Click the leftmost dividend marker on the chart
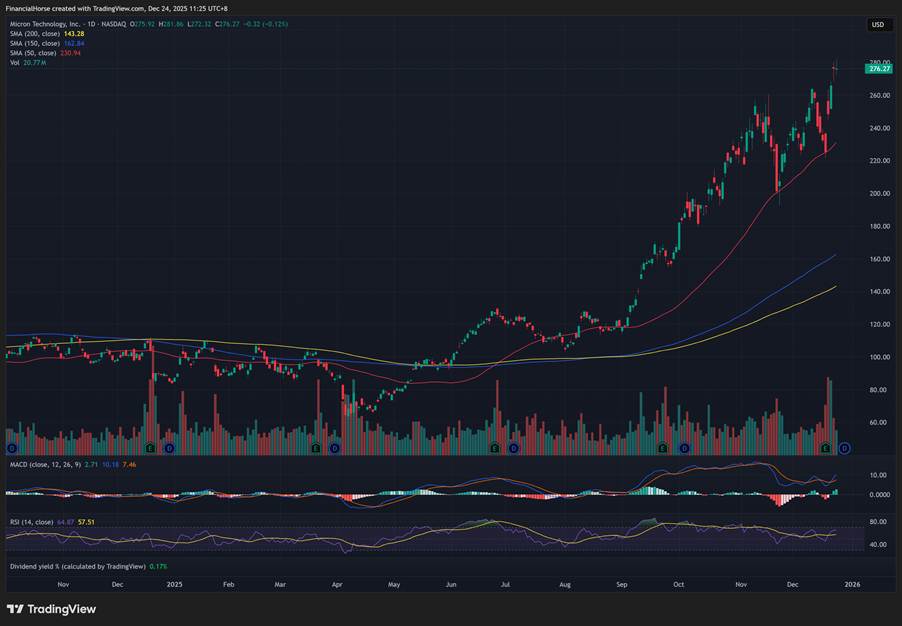 (x=11, y=448)
